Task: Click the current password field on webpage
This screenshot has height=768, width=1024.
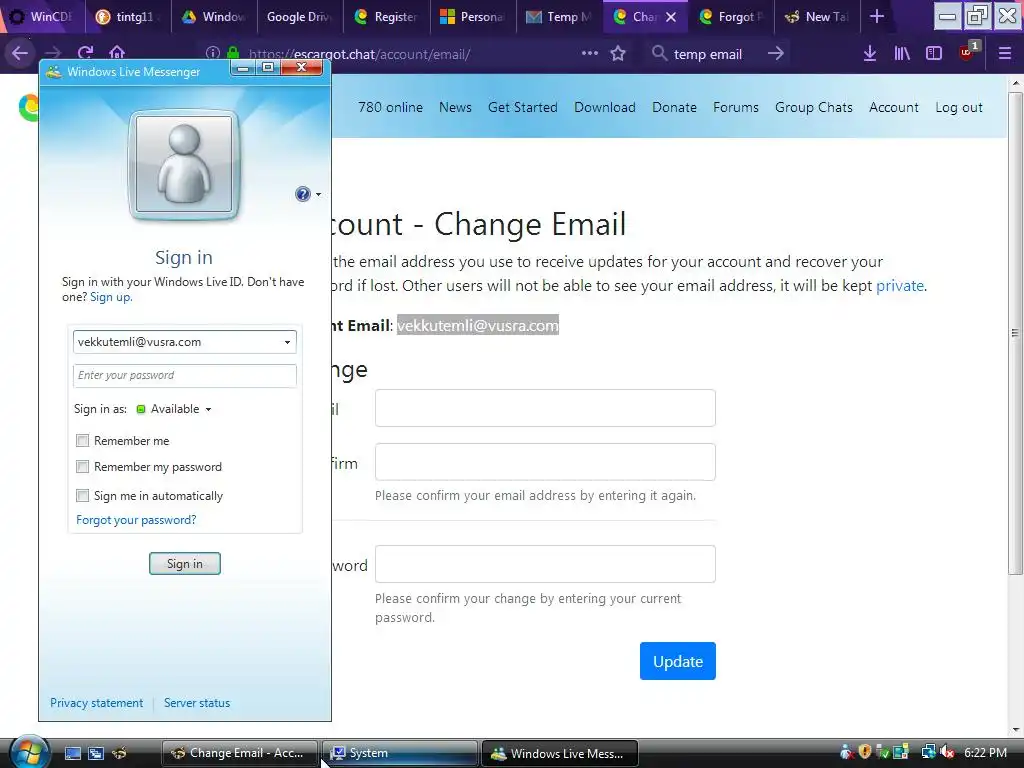Action: coord(545,564)
